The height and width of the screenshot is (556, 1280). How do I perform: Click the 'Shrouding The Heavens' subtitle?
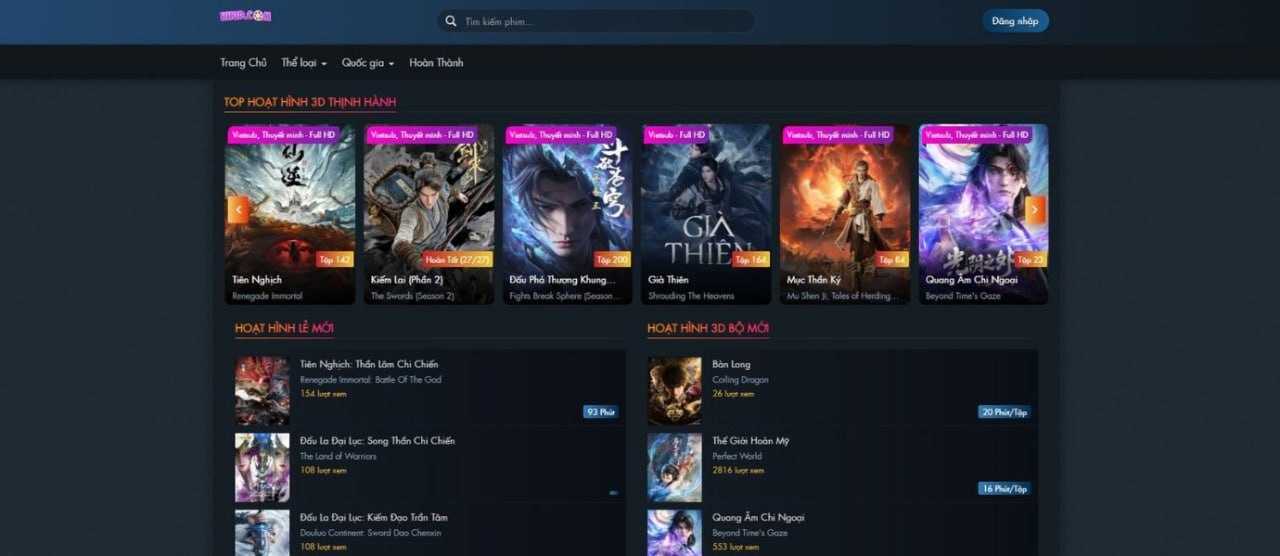coord(691,296)
